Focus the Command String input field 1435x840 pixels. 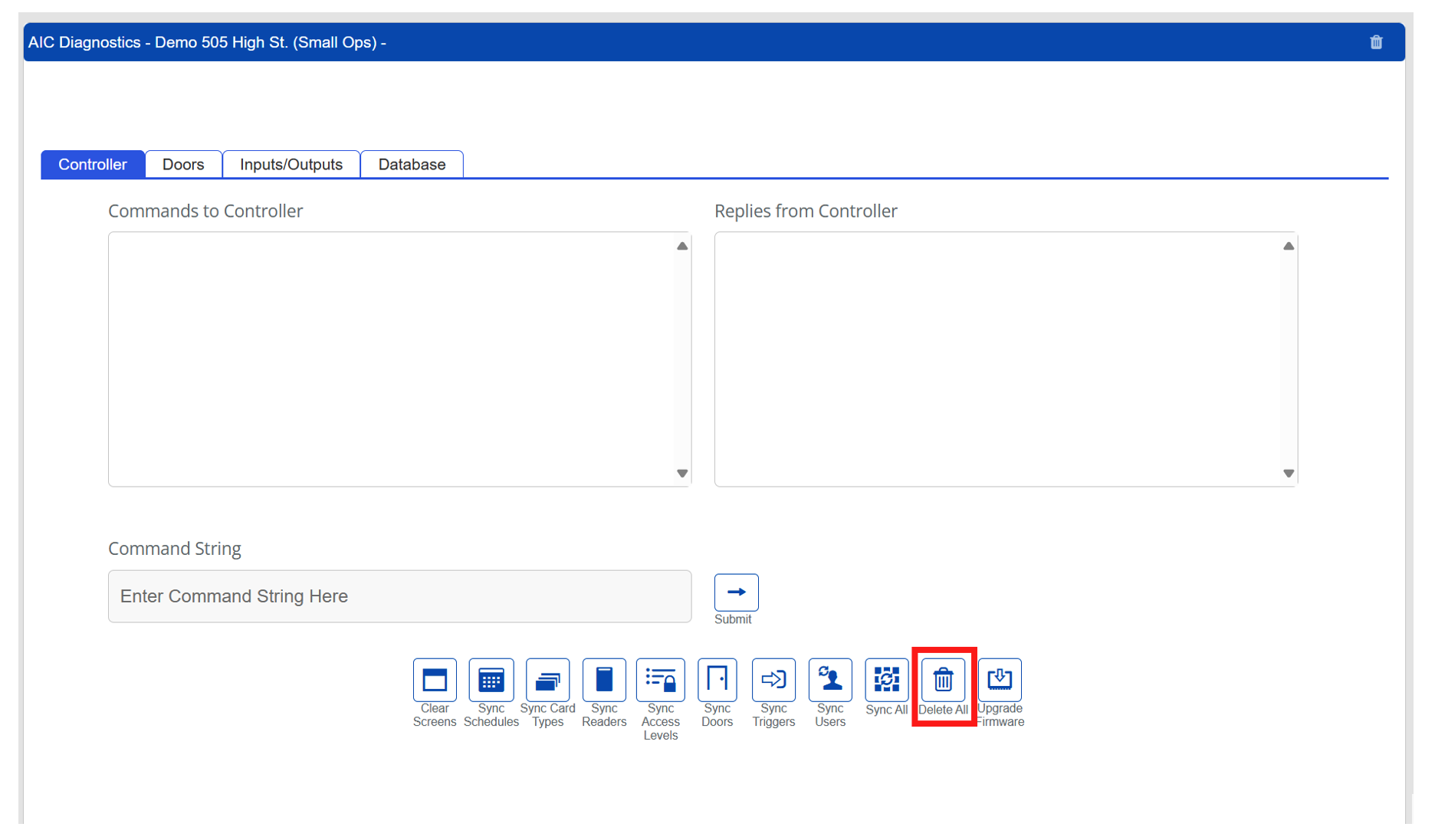tap(399, 596)
